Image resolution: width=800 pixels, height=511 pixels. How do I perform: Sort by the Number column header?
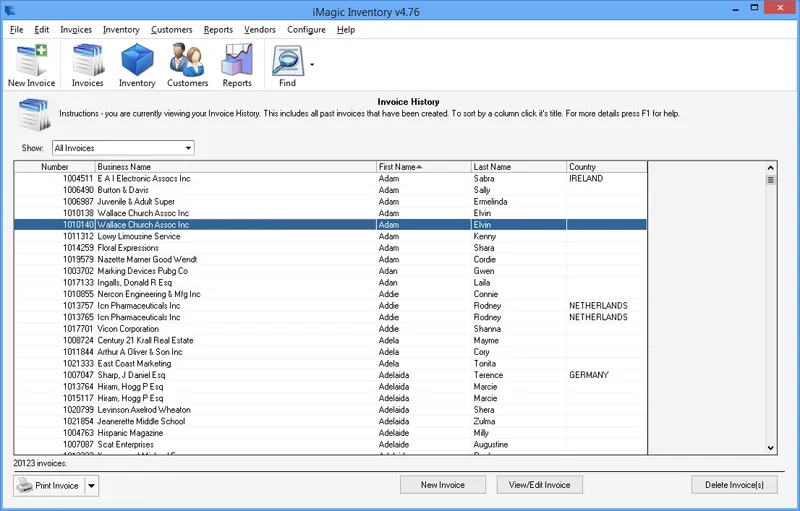coord(55,167)
